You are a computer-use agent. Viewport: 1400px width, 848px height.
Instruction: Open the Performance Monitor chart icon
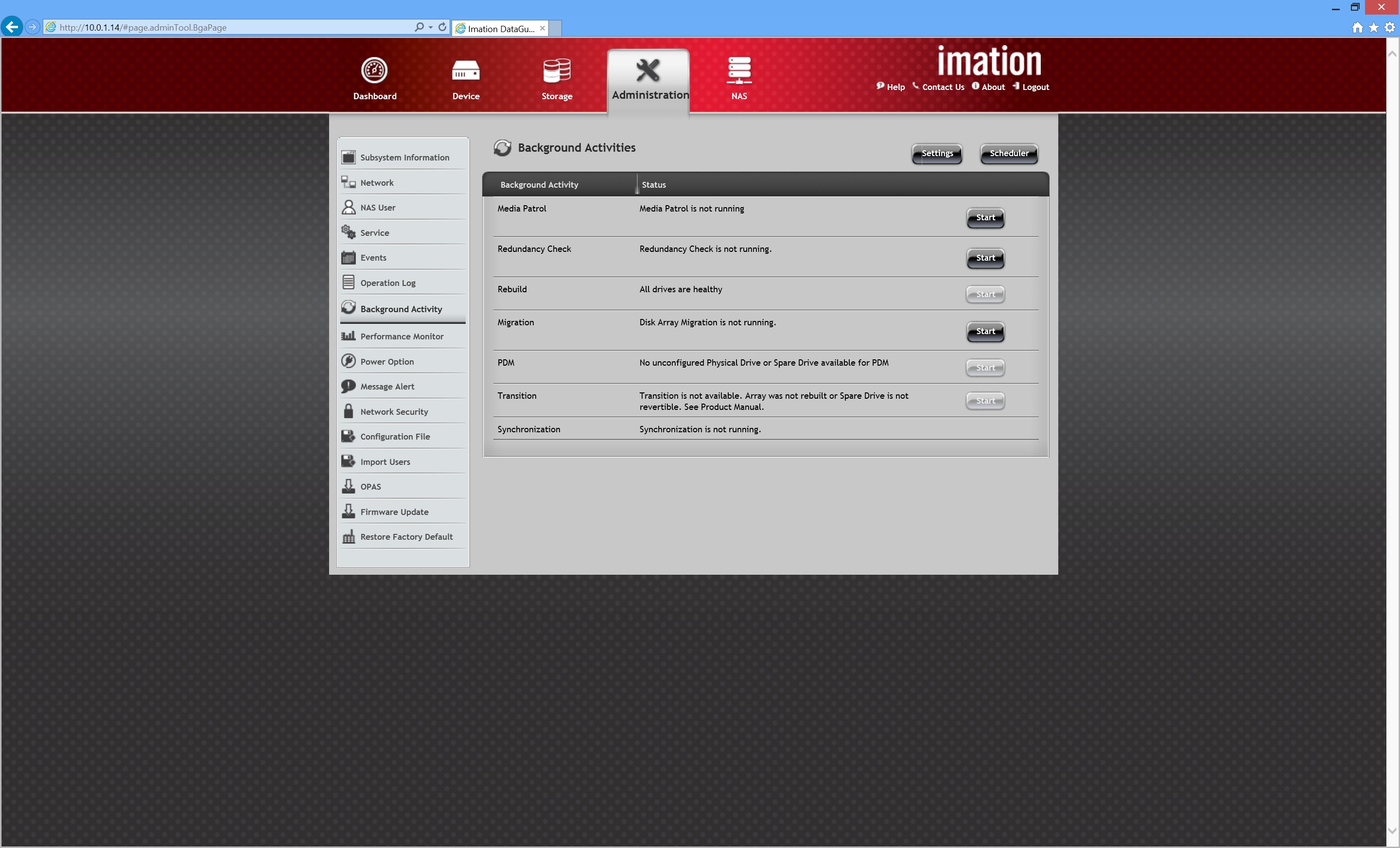[x=348, y=336]
